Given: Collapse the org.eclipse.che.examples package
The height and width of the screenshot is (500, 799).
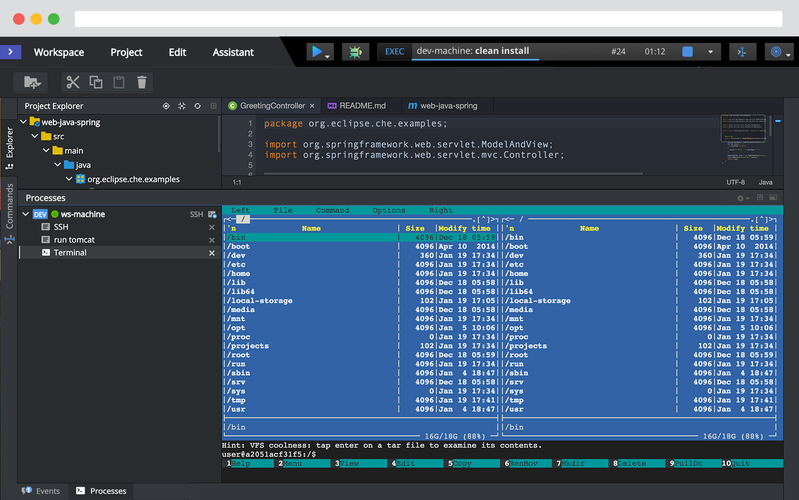Looking at the screenshot, I should pos(69,179).
